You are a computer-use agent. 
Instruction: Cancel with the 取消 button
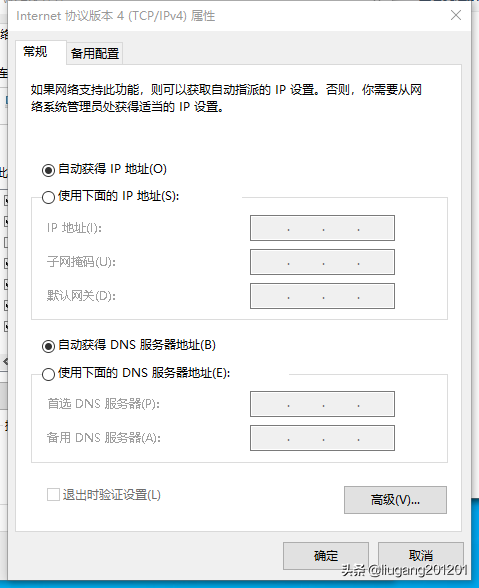421,555
